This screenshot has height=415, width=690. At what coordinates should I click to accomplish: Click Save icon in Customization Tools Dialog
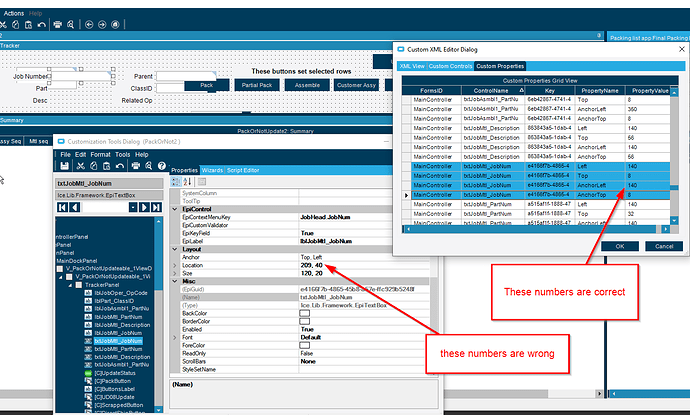point(64,166)
